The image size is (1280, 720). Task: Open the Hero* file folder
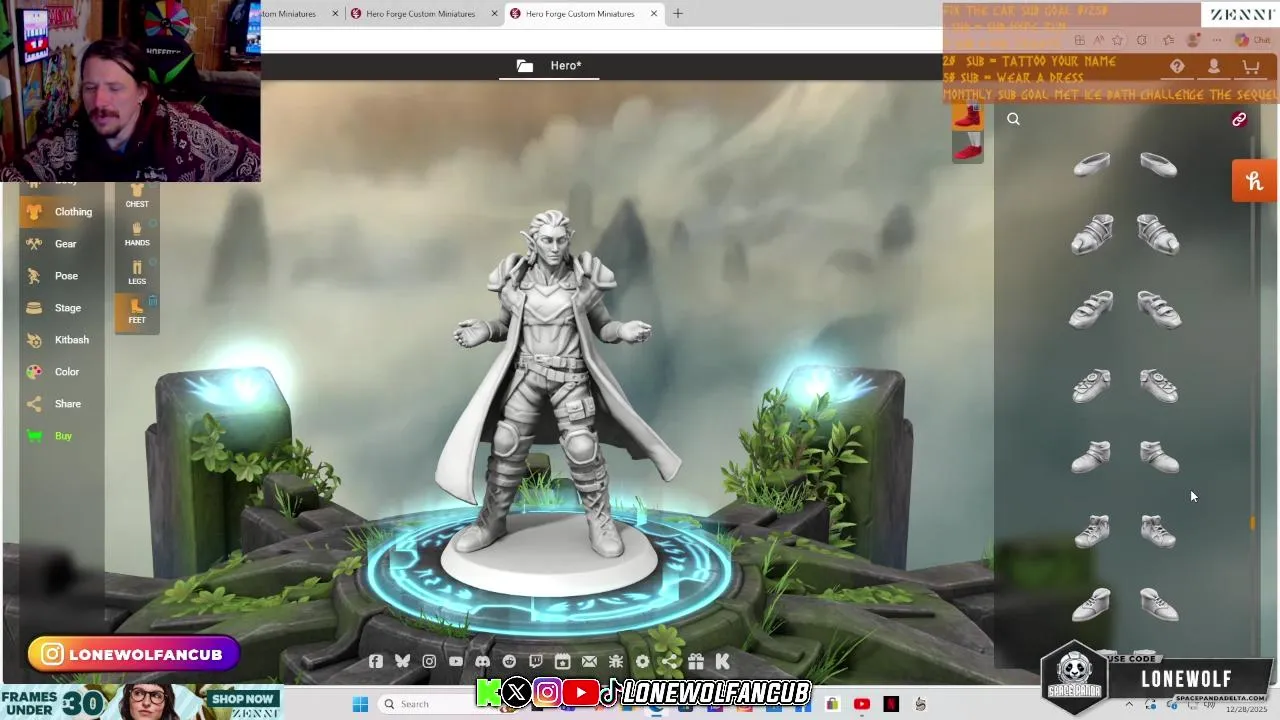point(550,66)
